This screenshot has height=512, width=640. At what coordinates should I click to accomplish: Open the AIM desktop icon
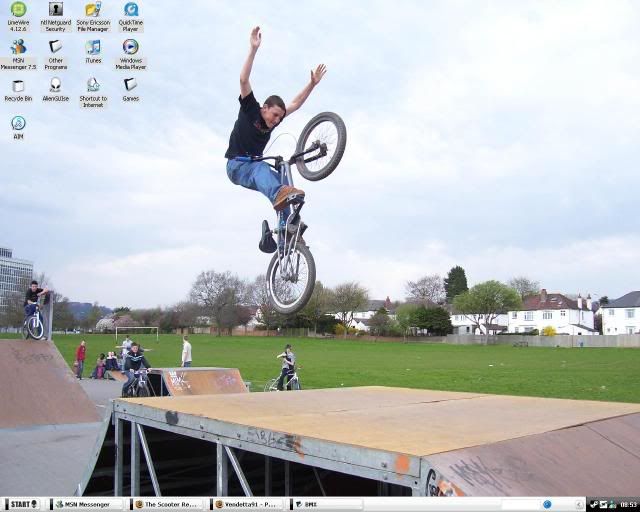point(18,128)
